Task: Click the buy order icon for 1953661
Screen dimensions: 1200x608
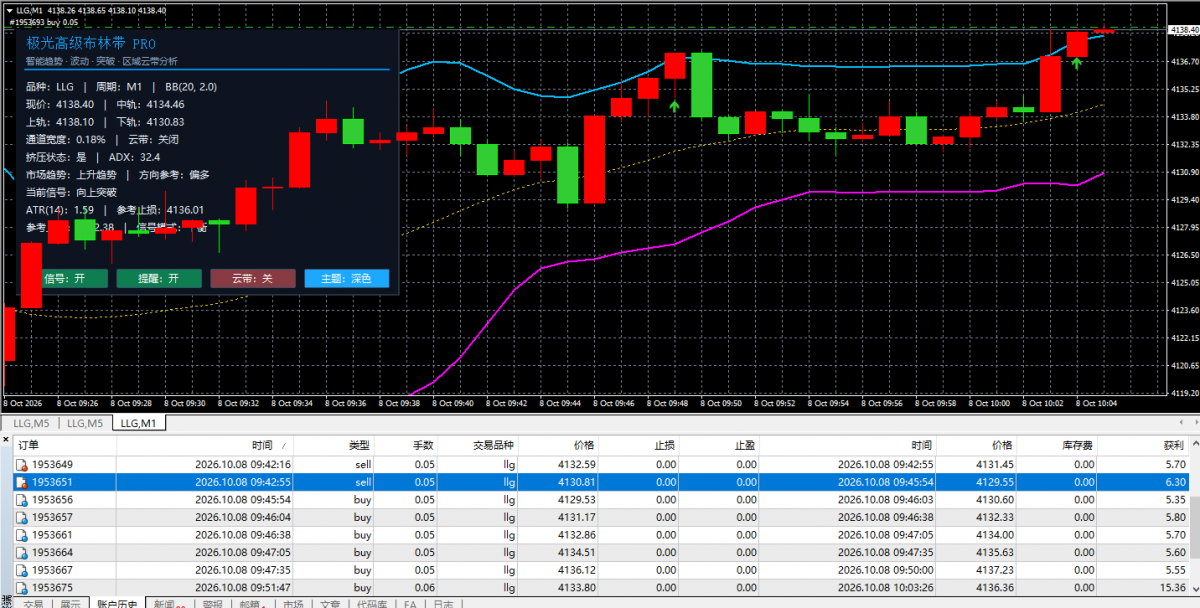Action: click(20, 535)
